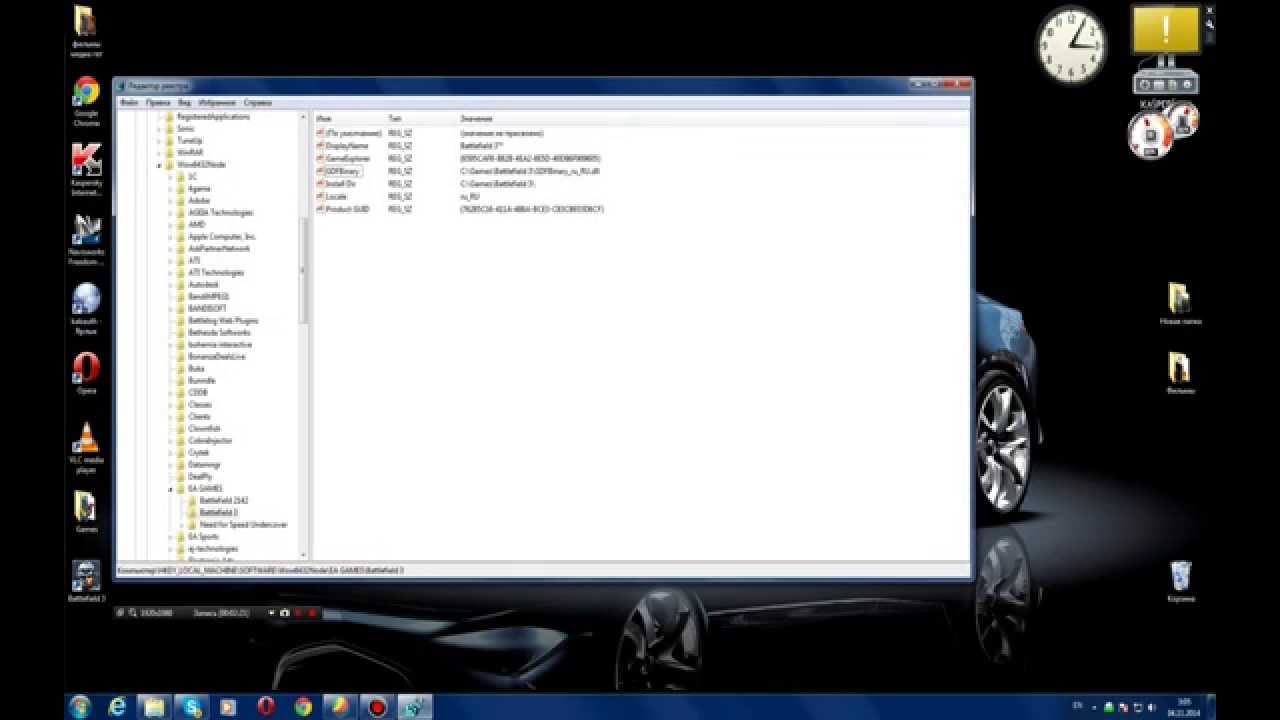Screen dimensions: 1280x720
Task: Click the language indicator in system tray
Action: [1077, 706]
